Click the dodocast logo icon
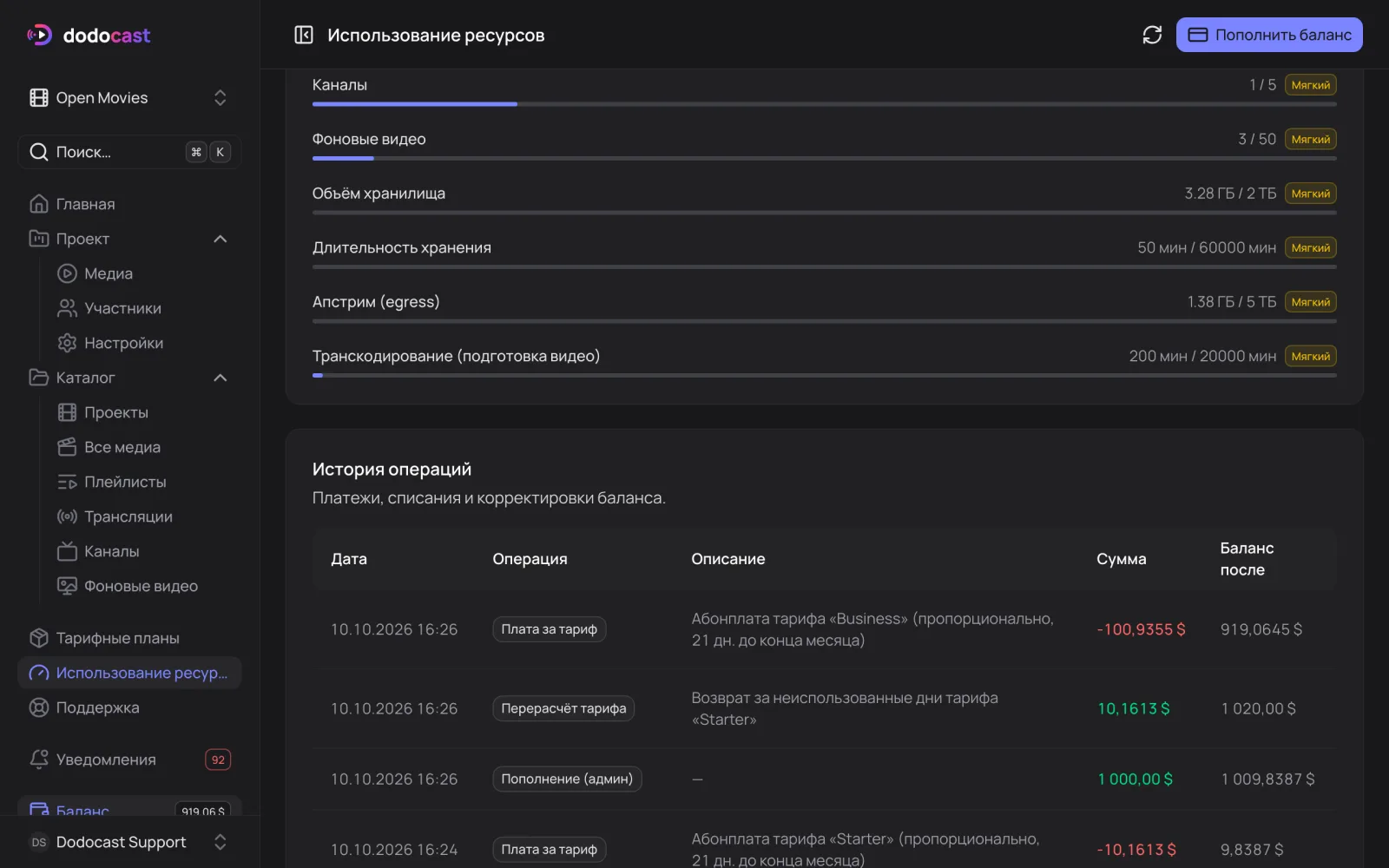1389x868 pixels. pos(40,35)
